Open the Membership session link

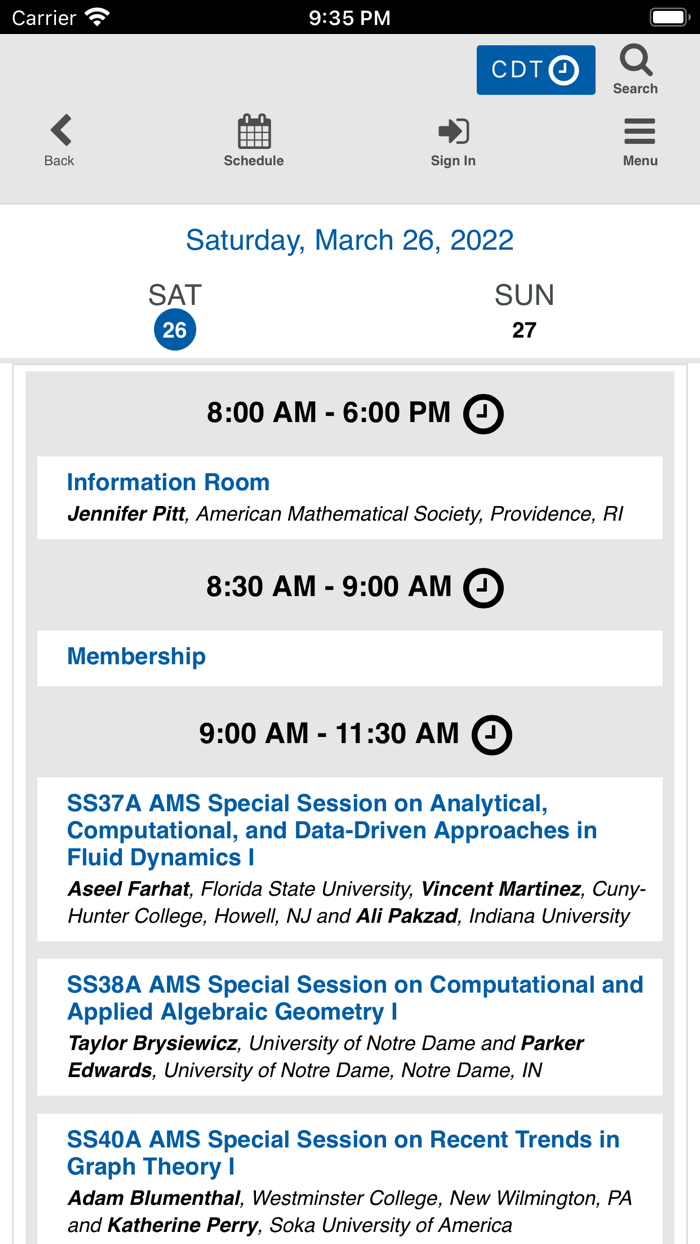pyautogui.click(x=136, y=656)
